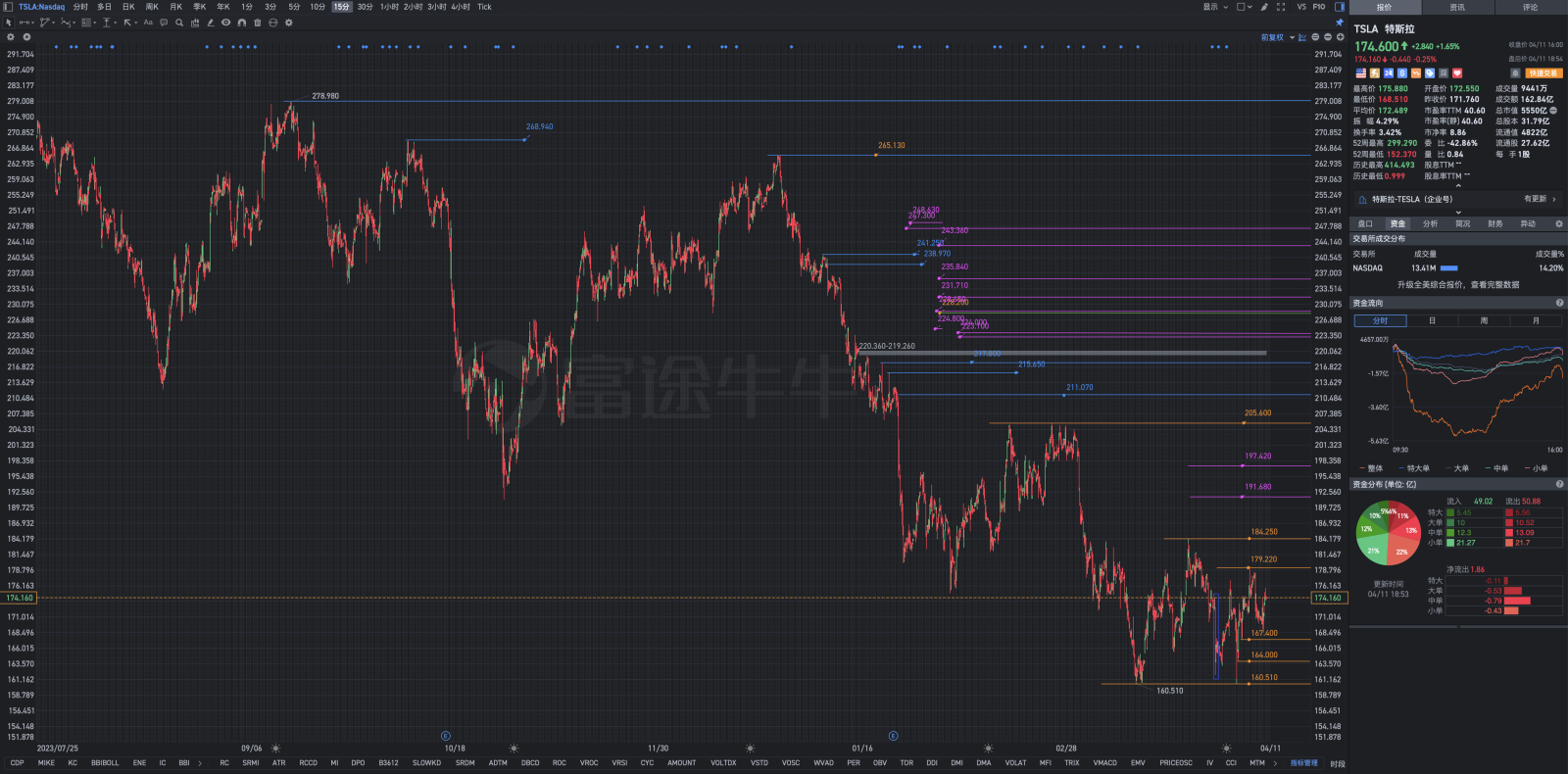Click 升级全美综合报价 upgrade link
Image resolution: width=1568 pixels, height=774 pixels.
[1458, 284]
